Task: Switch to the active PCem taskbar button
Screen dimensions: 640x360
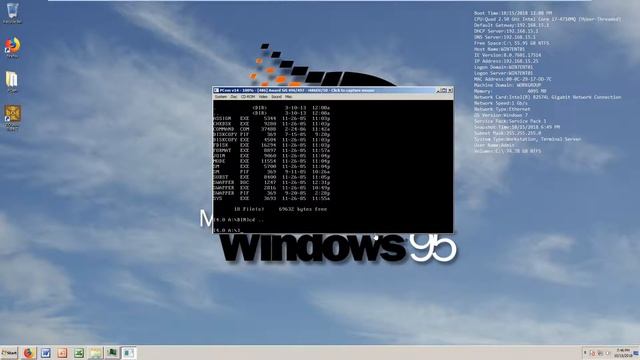Action: pyautogui.click(x=129, y=353)
